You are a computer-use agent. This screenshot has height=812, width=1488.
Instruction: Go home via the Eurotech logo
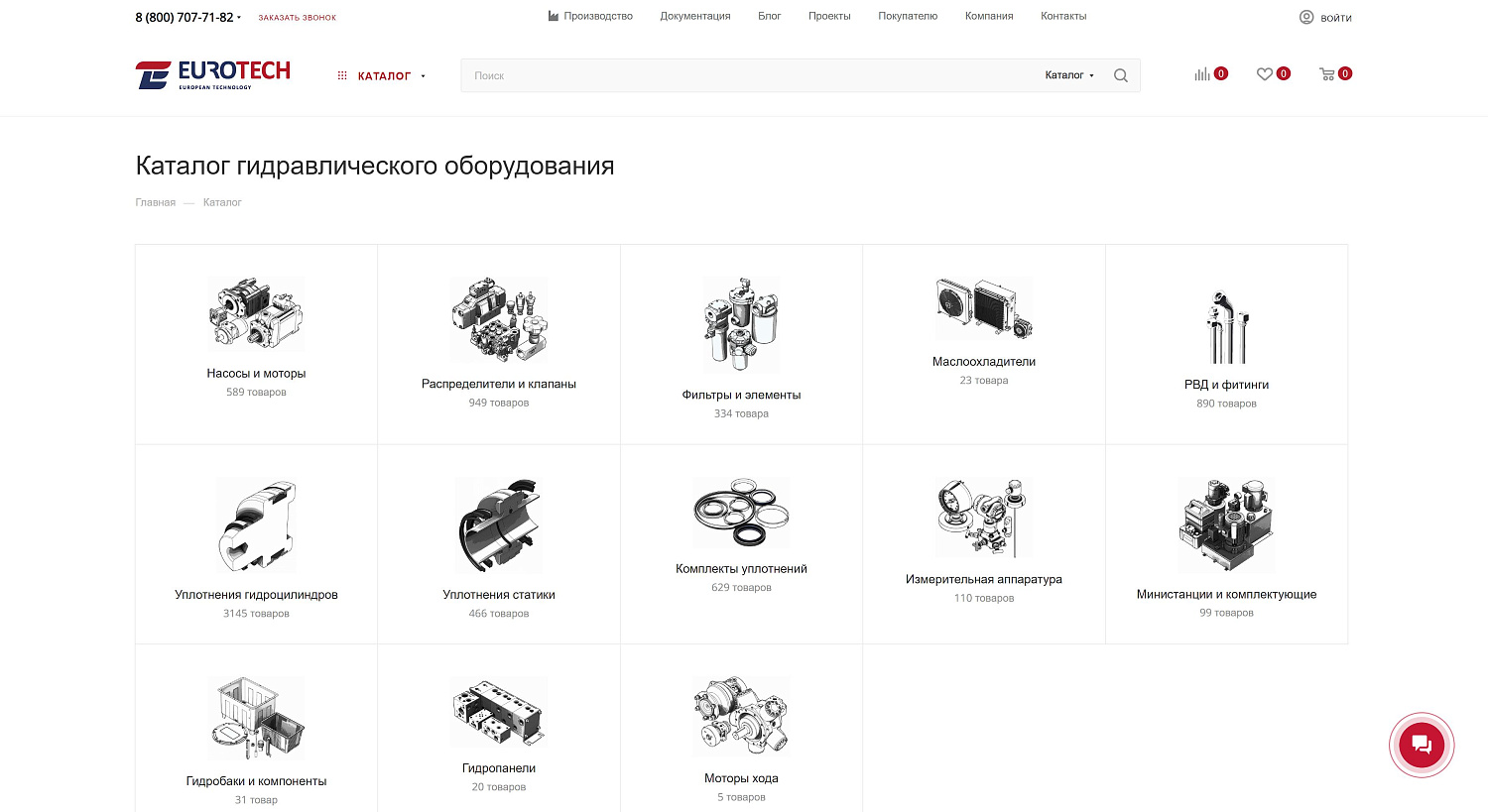click(213, 75)
